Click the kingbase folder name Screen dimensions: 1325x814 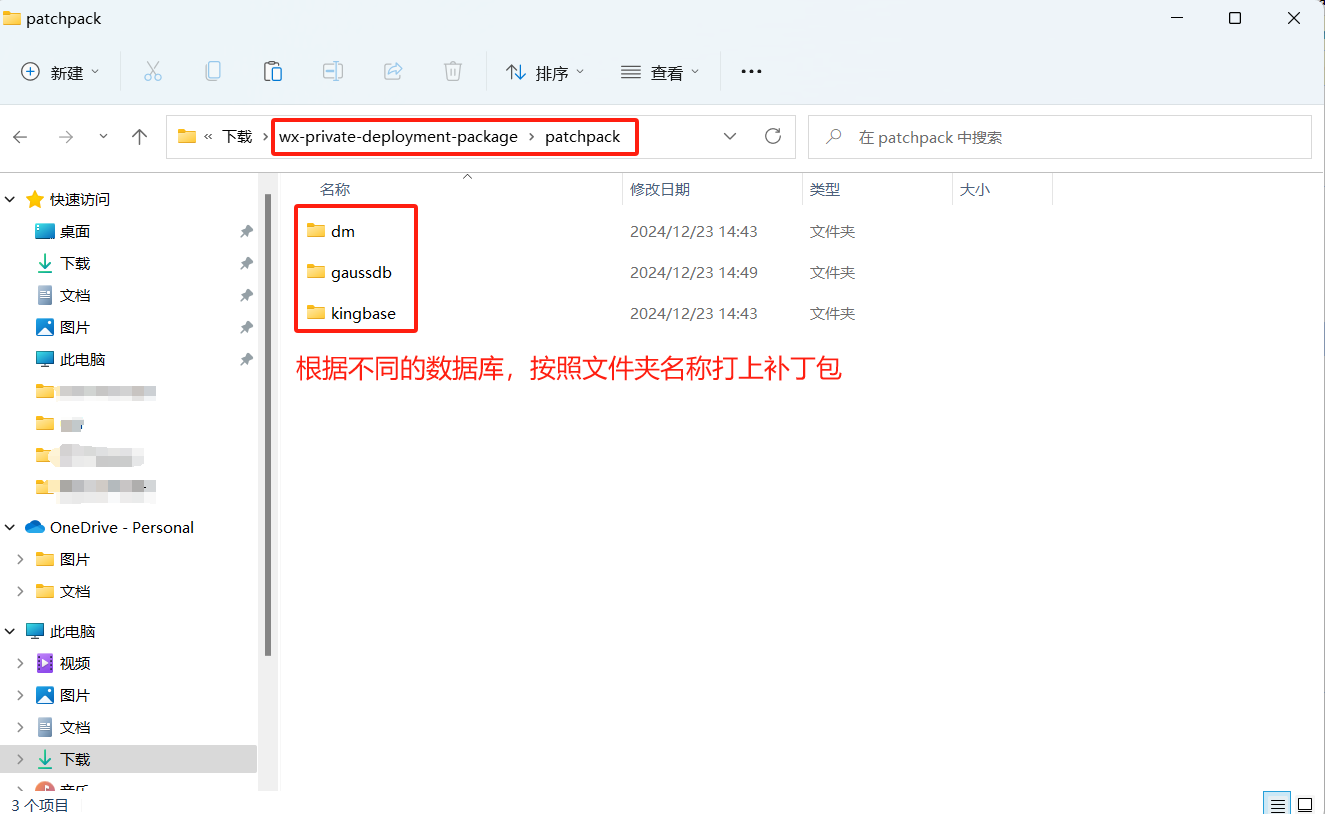click(363, 313)
